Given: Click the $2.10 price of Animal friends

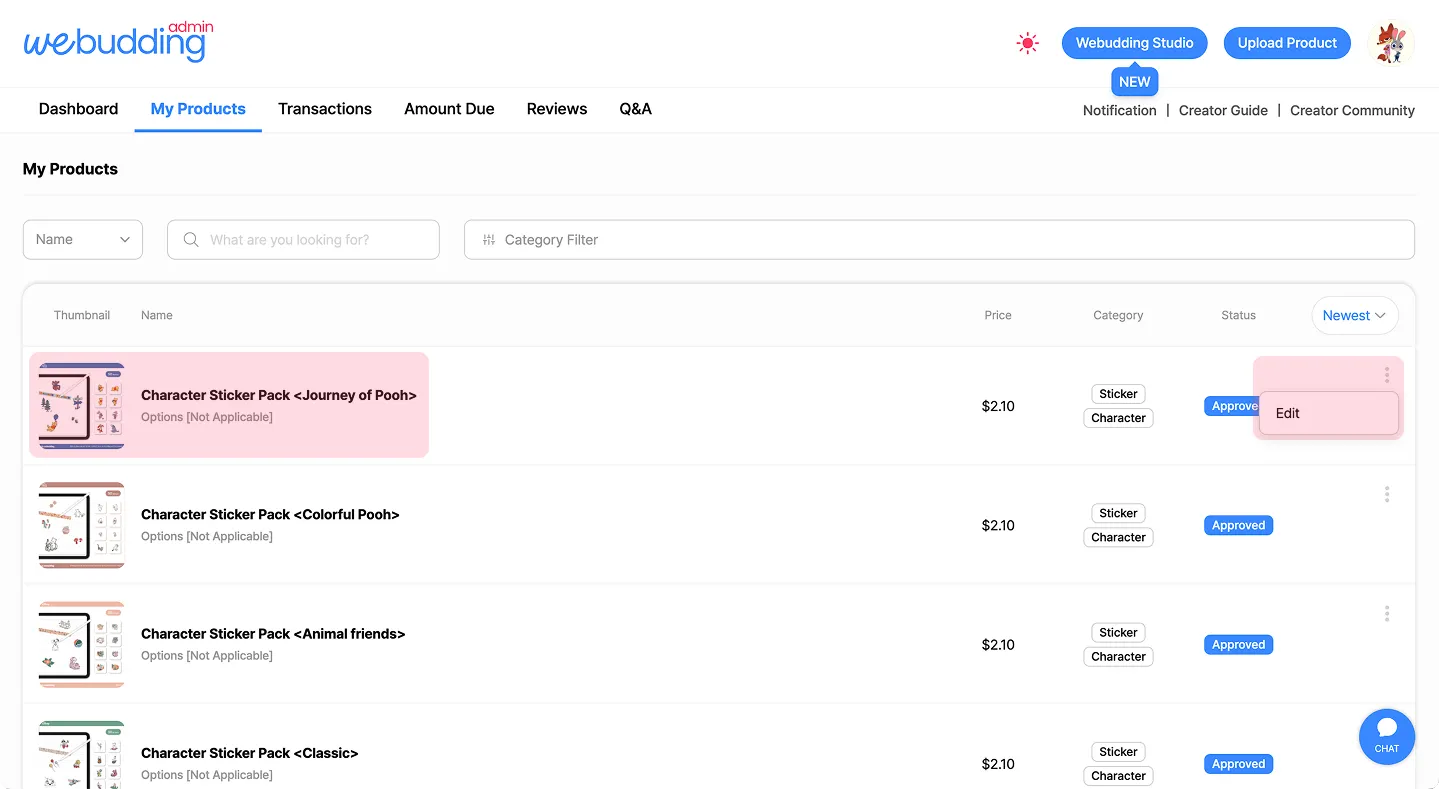Looking at the screenshot, I should coord(998,644).
